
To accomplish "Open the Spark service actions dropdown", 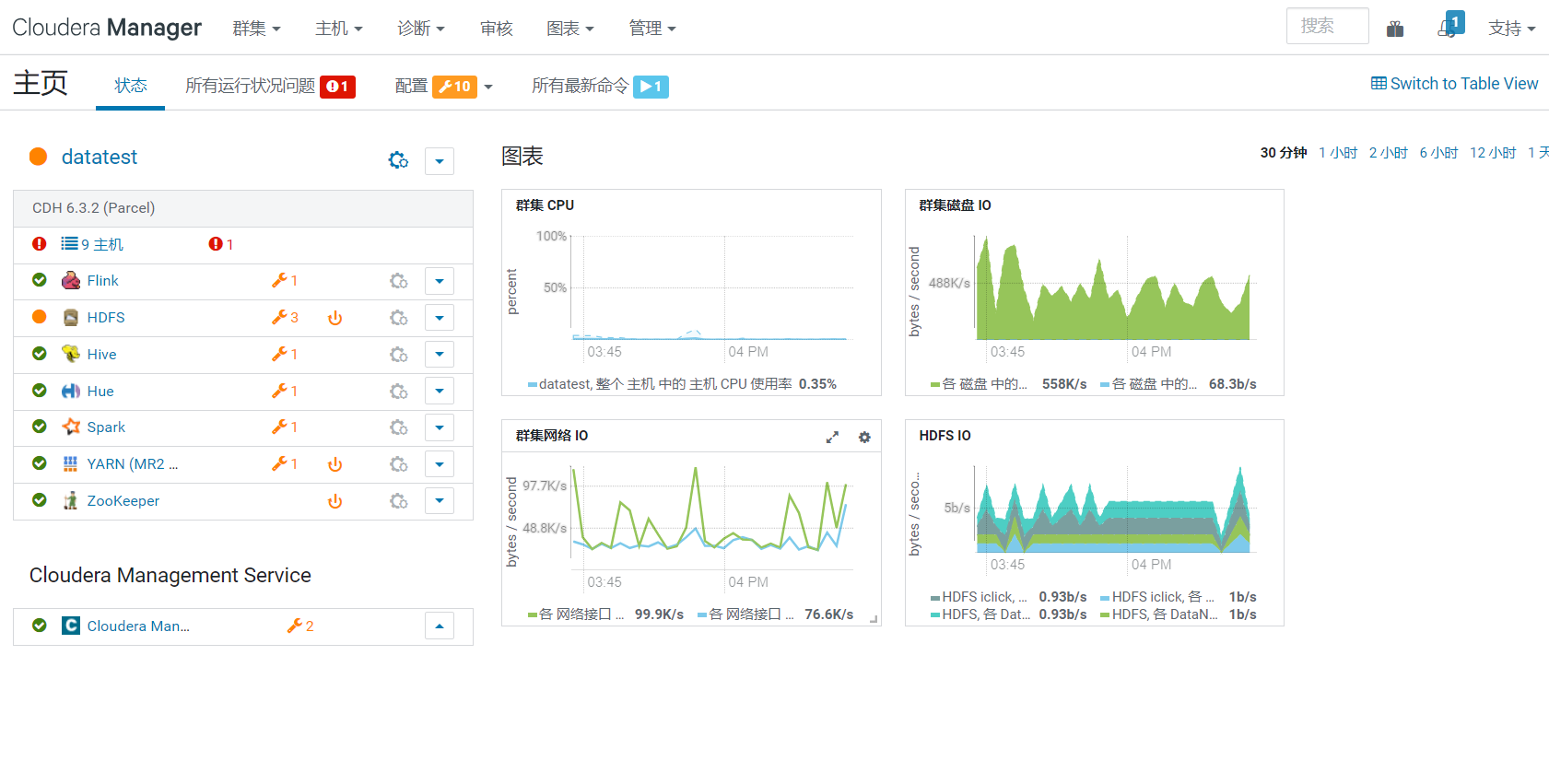I will click(x=440, y=427).
